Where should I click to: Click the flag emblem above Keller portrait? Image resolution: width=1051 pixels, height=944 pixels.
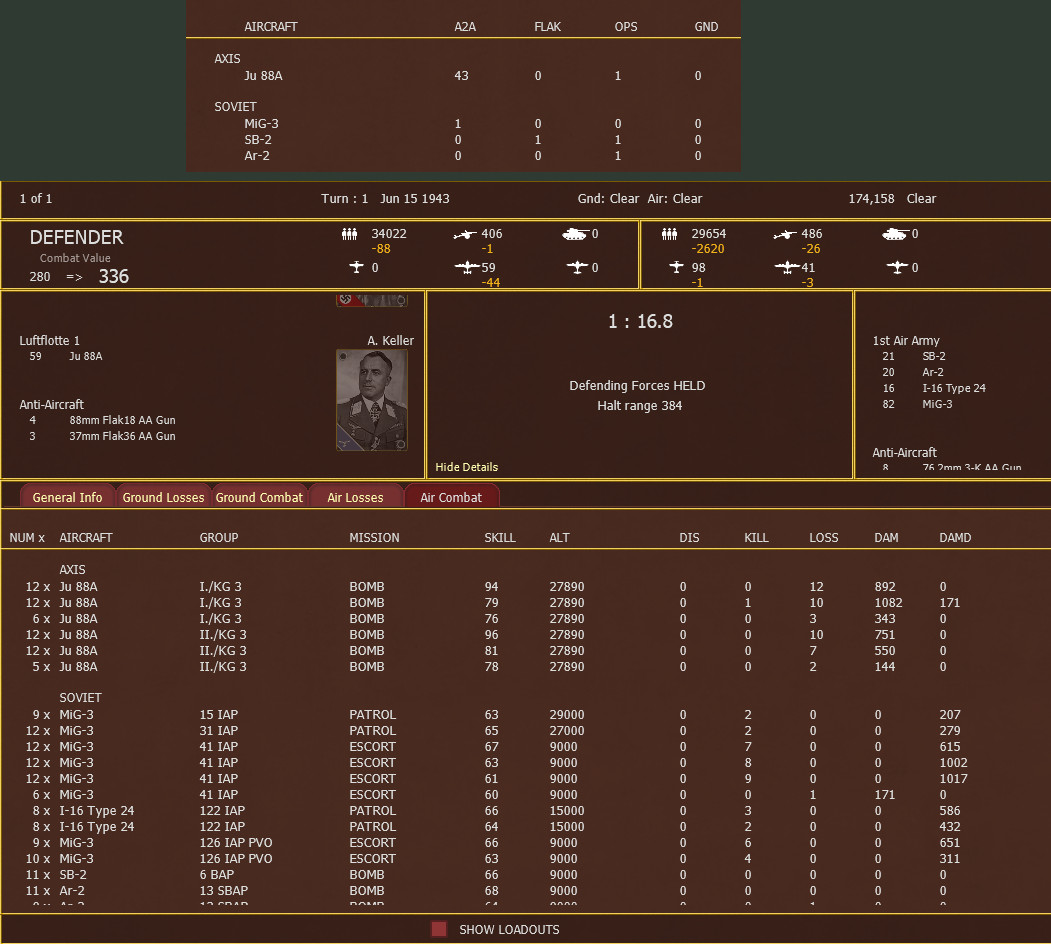[x=371, y=300]
